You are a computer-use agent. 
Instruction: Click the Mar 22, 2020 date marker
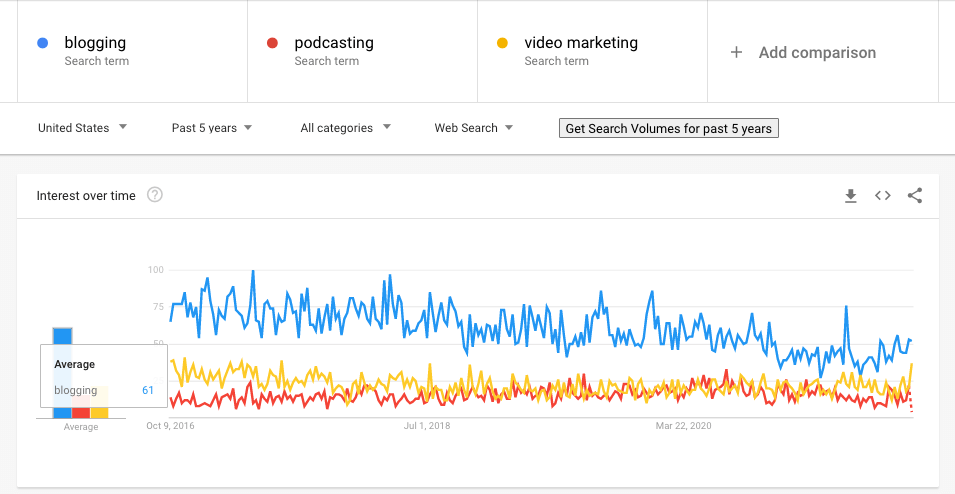(x=683, y=426)
